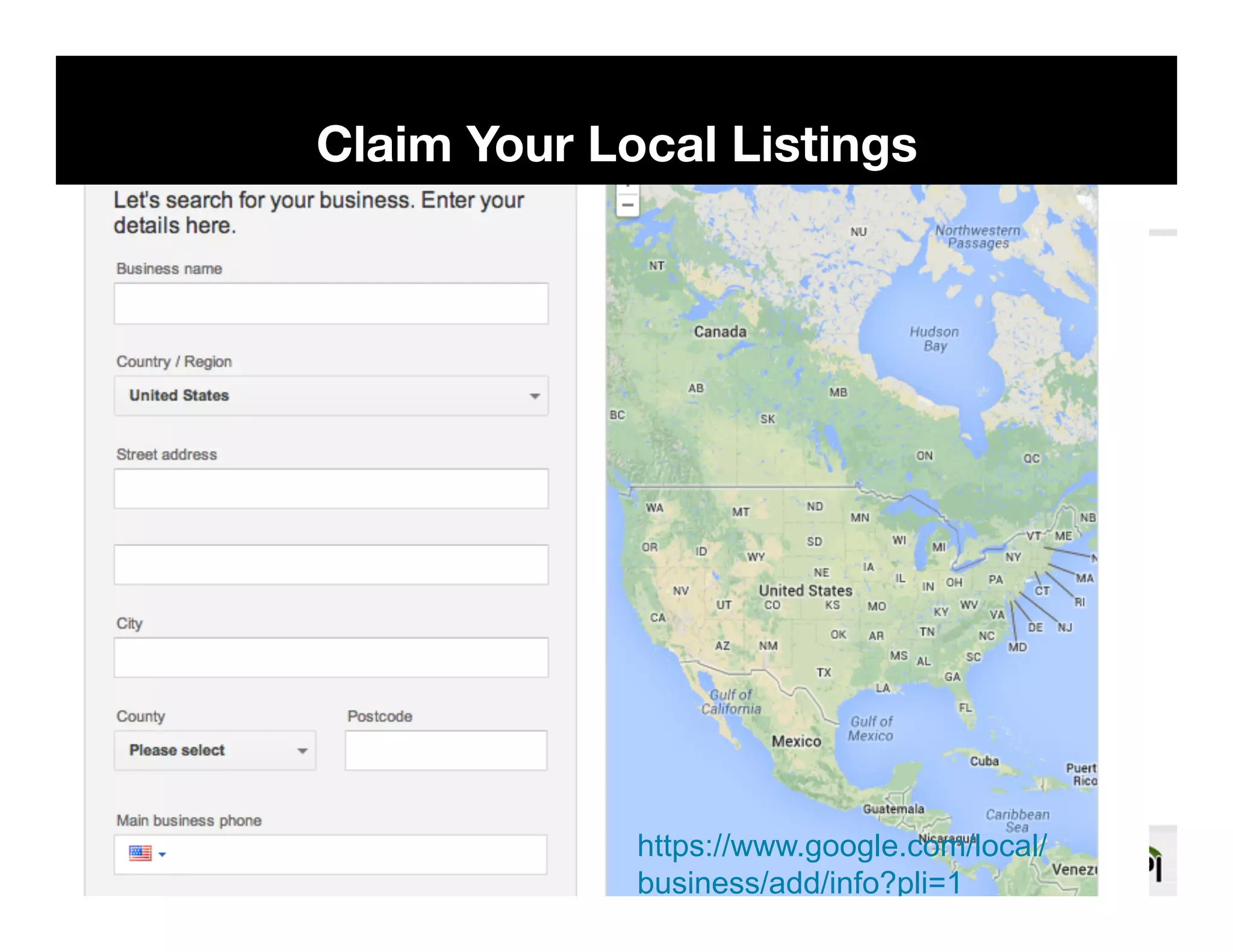The image size is (1233, 952).
Task: Click the Business name input field
Action: (x=331, y=303)
